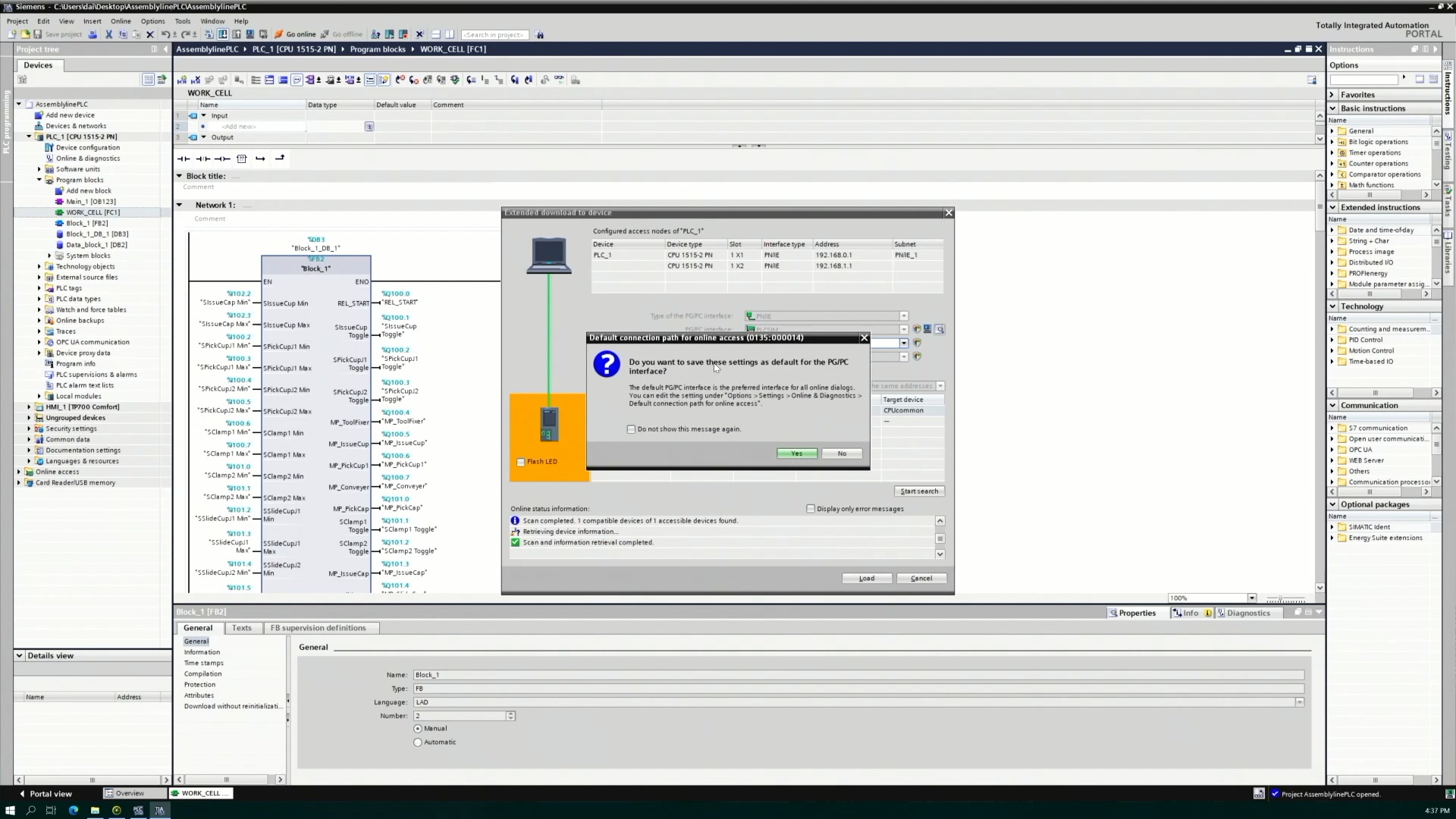Screen dimensions: 1456x819
Task: Switch to FB supervision definitions tab
Action: (318, 628)
